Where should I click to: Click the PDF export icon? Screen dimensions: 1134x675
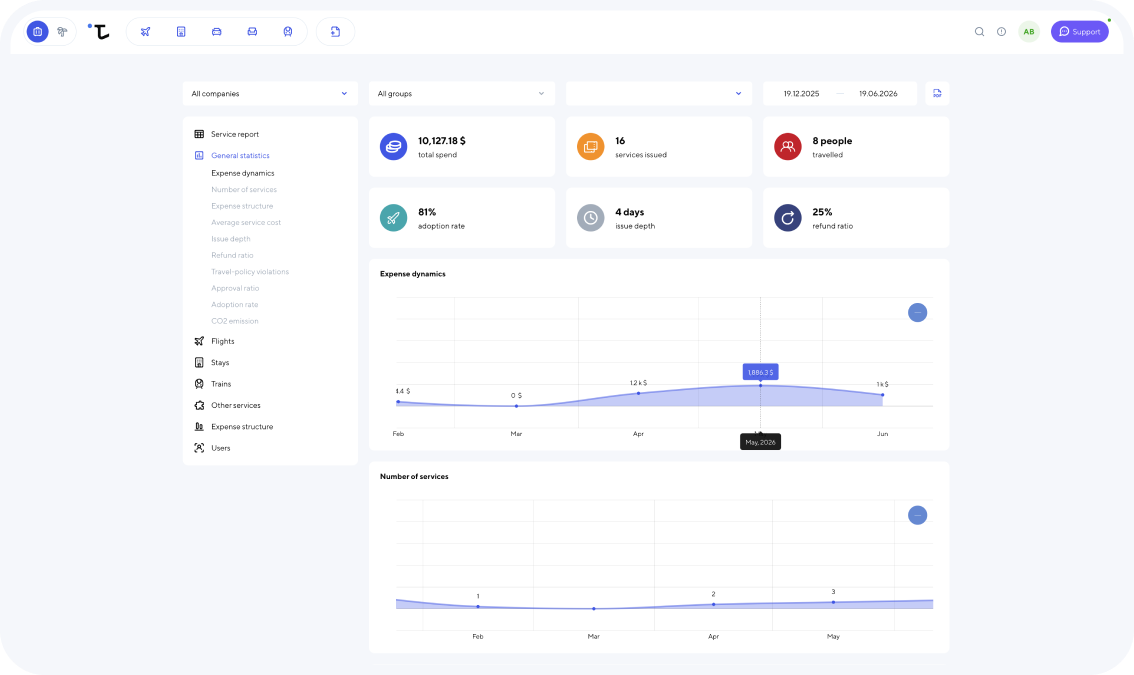tap(937, 93)
